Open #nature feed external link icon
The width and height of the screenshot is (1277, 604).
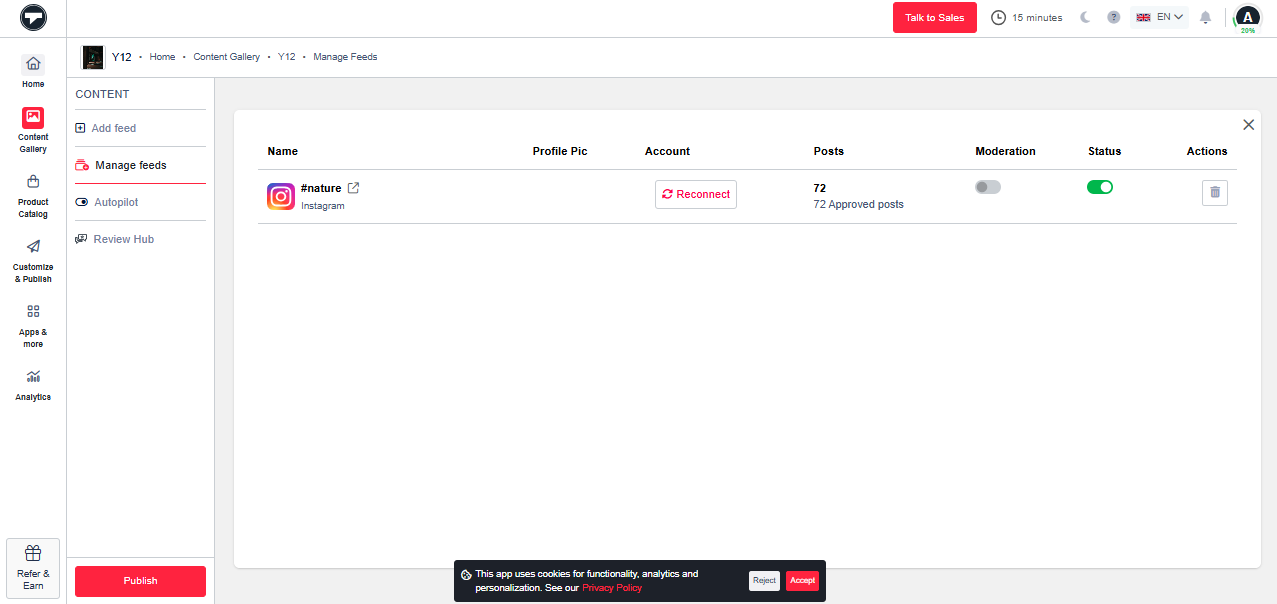pos(353,188)
